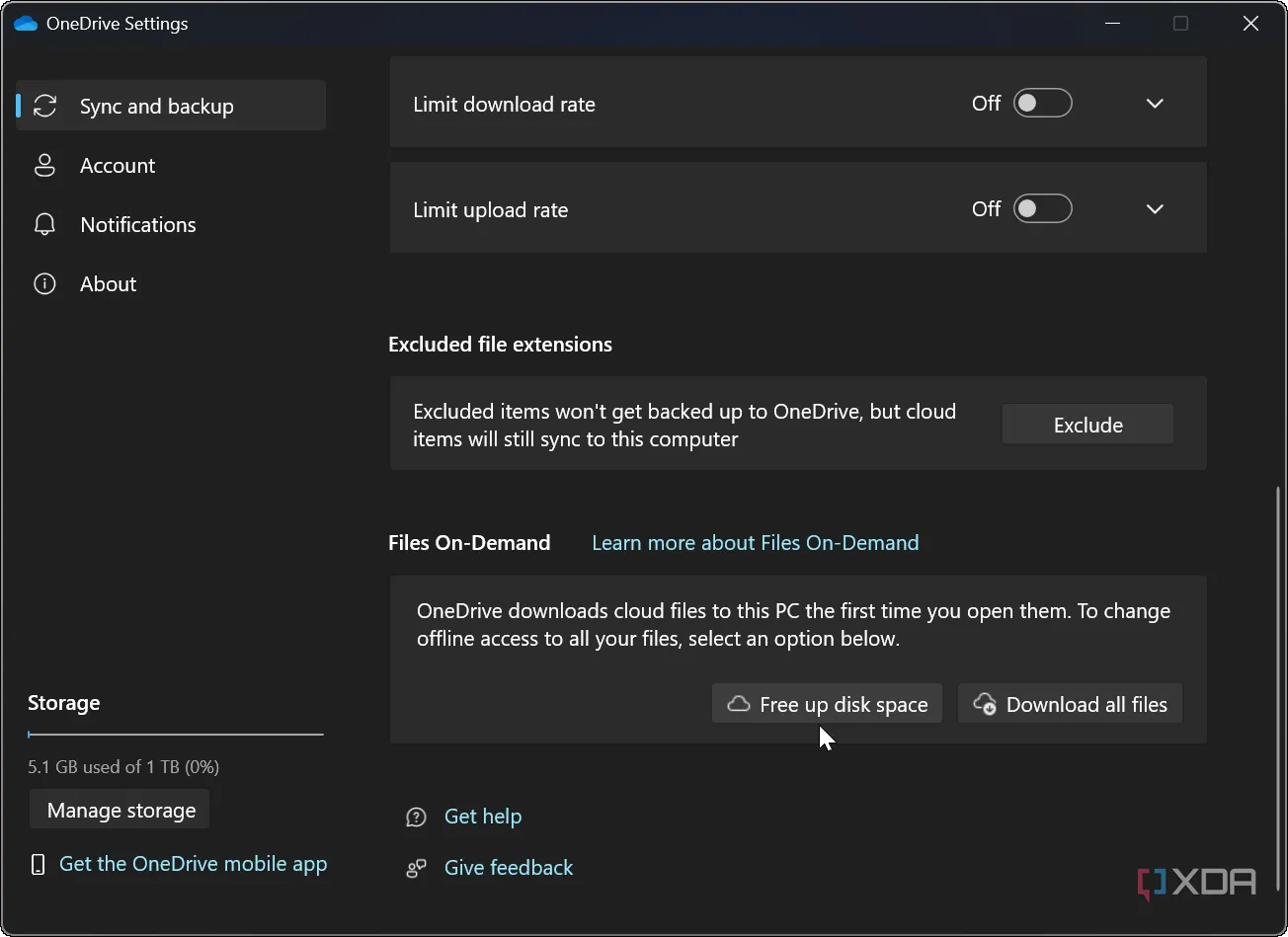The image size is (1288, 937).
Task: Click the Account person icon
Action: click(44, 165)
